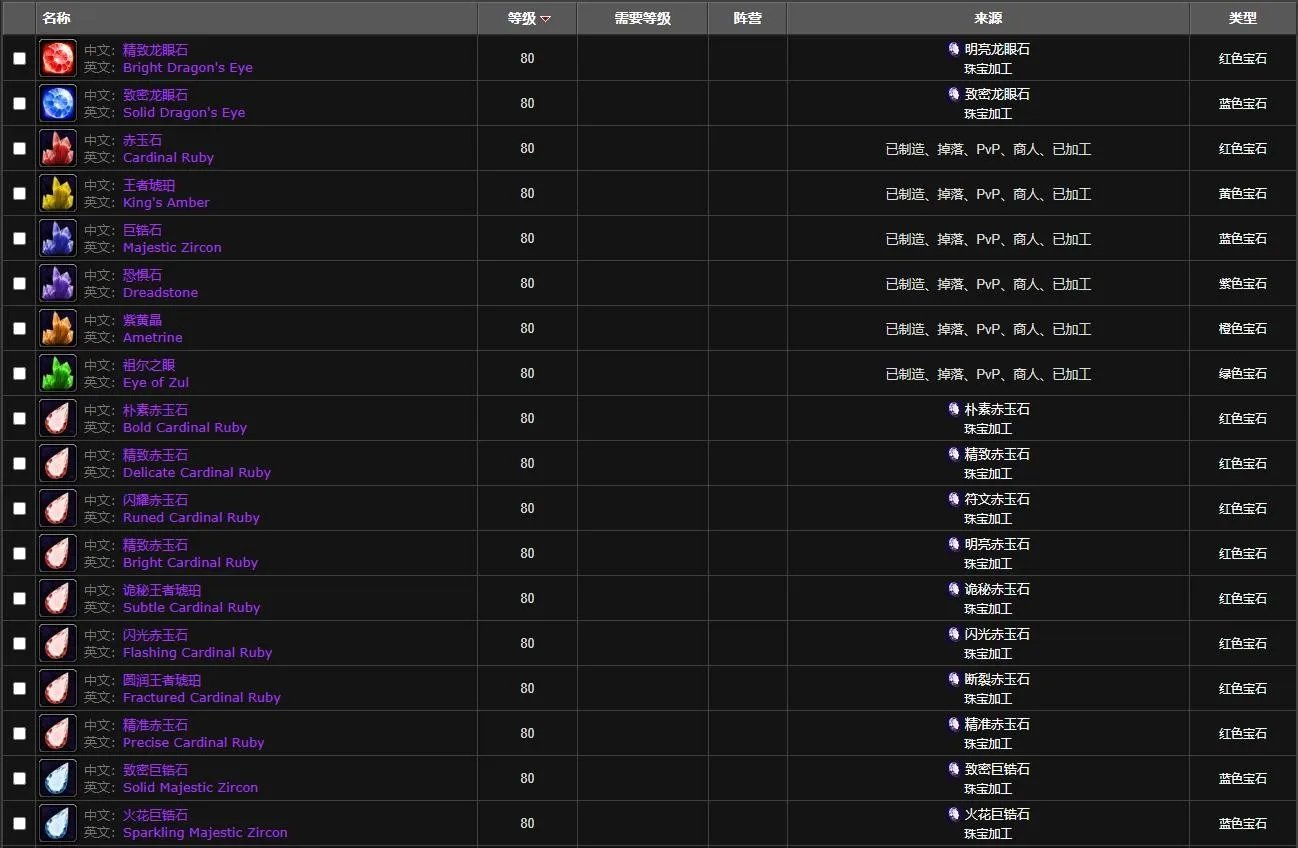Click the Bright Dragon's Eye red gem icon
Image resolution: width=1298 pixels, height=848 pixels.
[x=58, y=58]
